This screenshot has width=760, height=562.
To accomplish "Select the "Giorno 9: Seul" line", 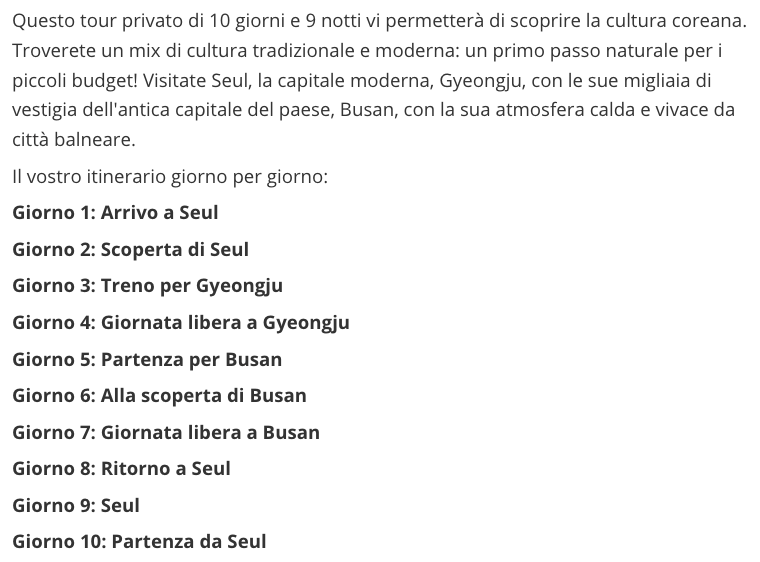I will pos(76,506).
